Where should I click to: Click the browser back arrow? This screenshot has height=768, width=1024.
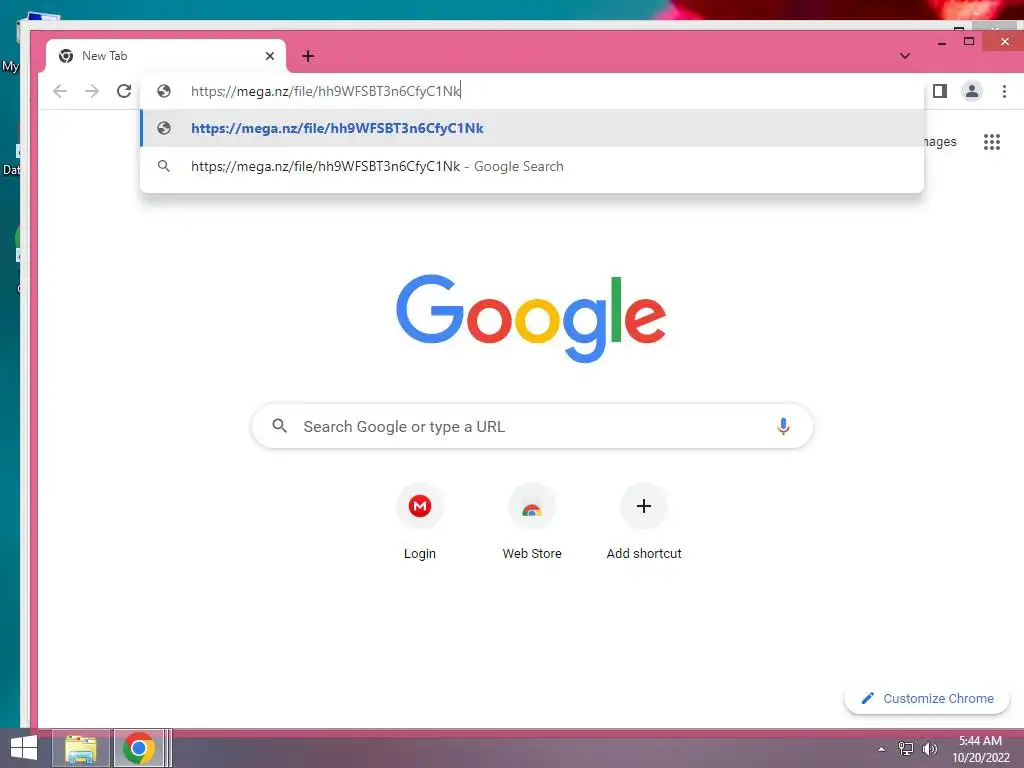point(60,91)
